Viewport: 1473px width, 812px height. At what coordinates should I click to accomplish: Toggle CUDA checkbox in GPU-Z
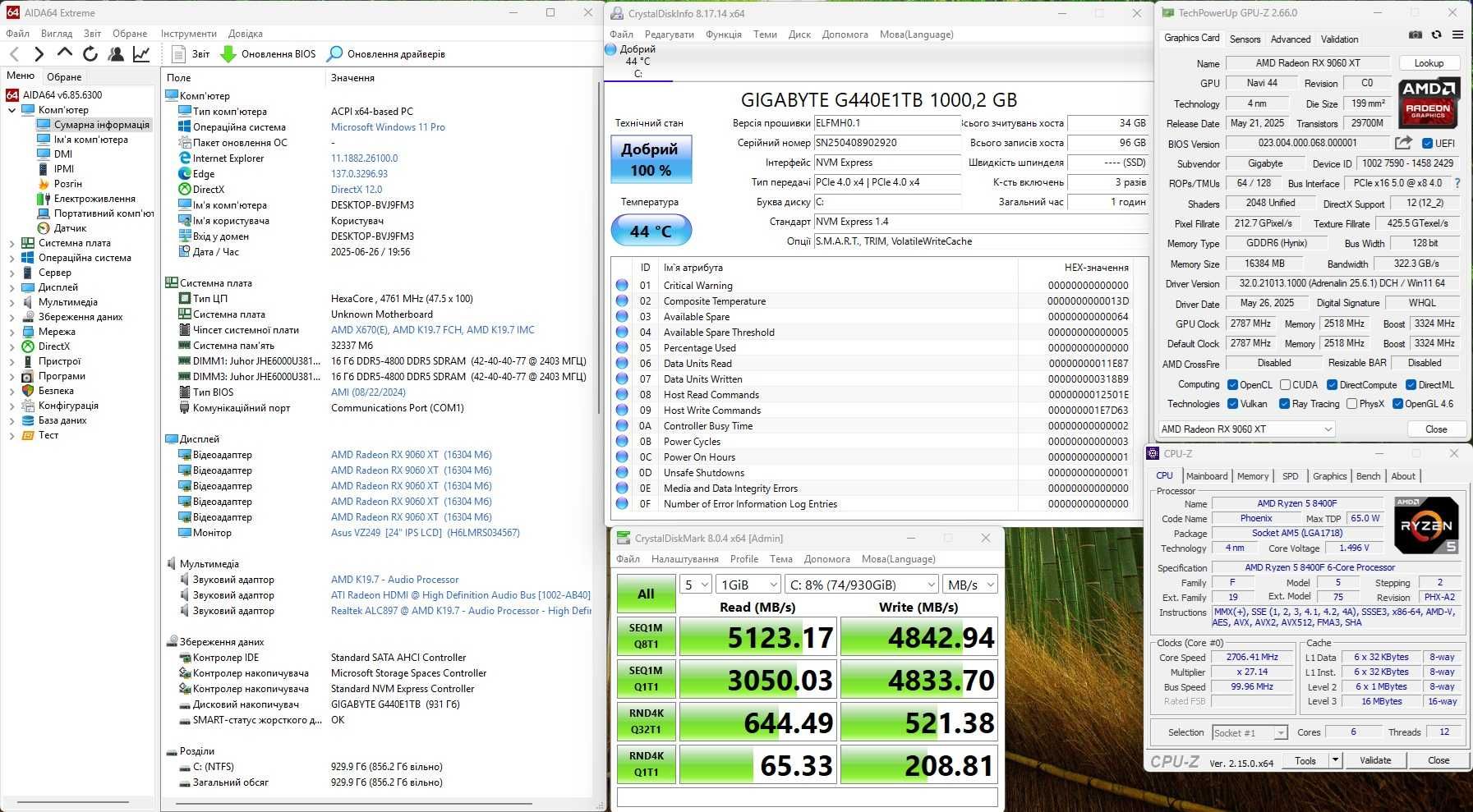pos(1285,385)
